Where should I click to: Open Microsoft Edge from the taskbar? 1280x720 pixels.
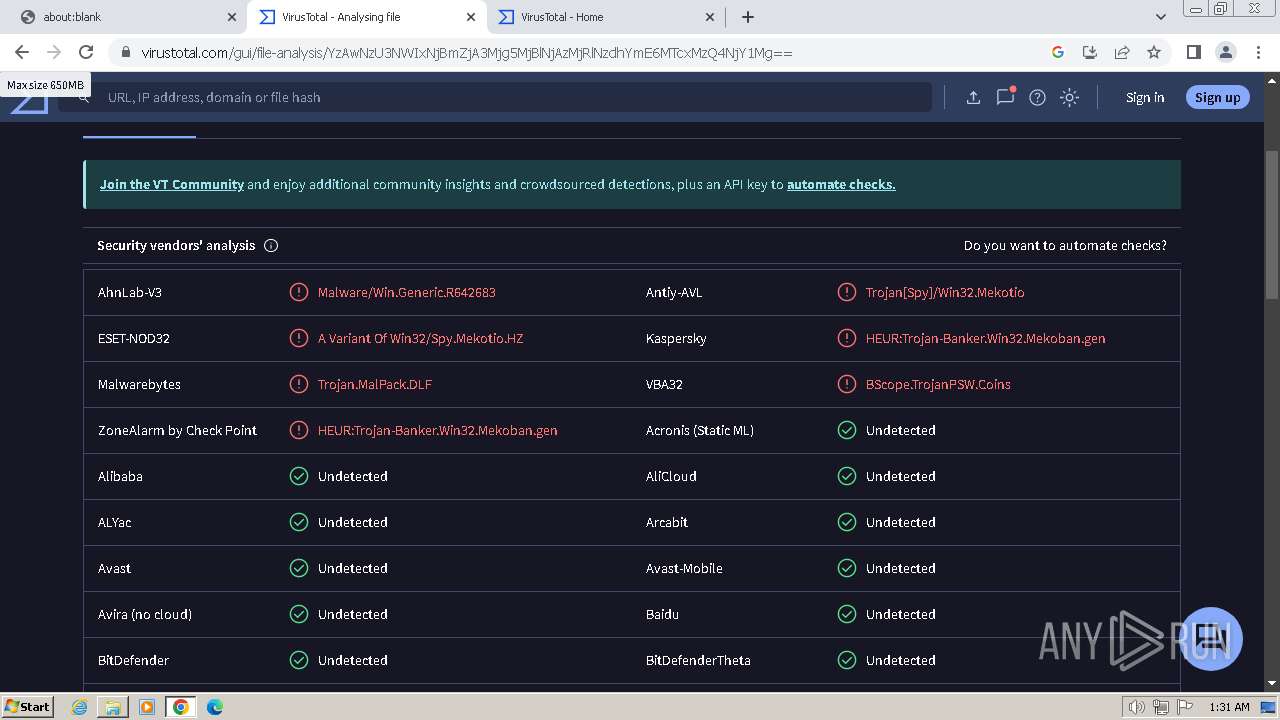214,707
